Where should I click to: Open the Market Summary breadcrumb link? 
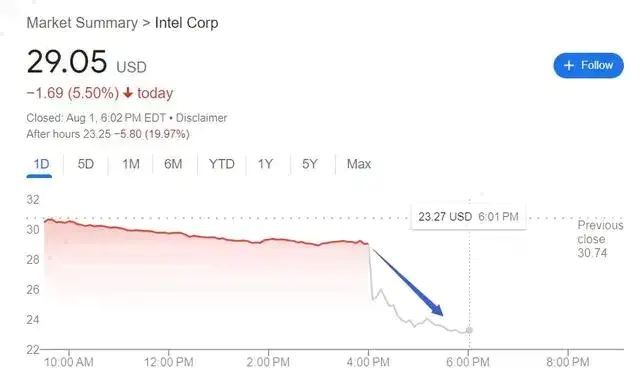(x=82, y=23)
